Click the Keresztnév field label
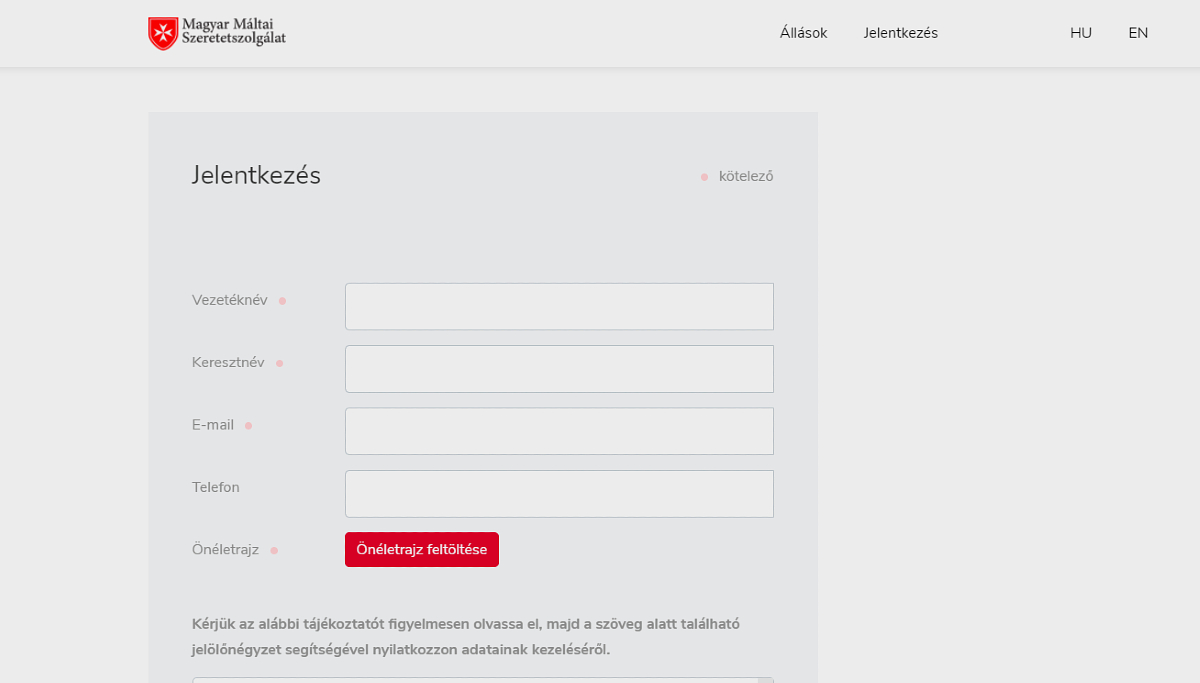 pos(228,362)
